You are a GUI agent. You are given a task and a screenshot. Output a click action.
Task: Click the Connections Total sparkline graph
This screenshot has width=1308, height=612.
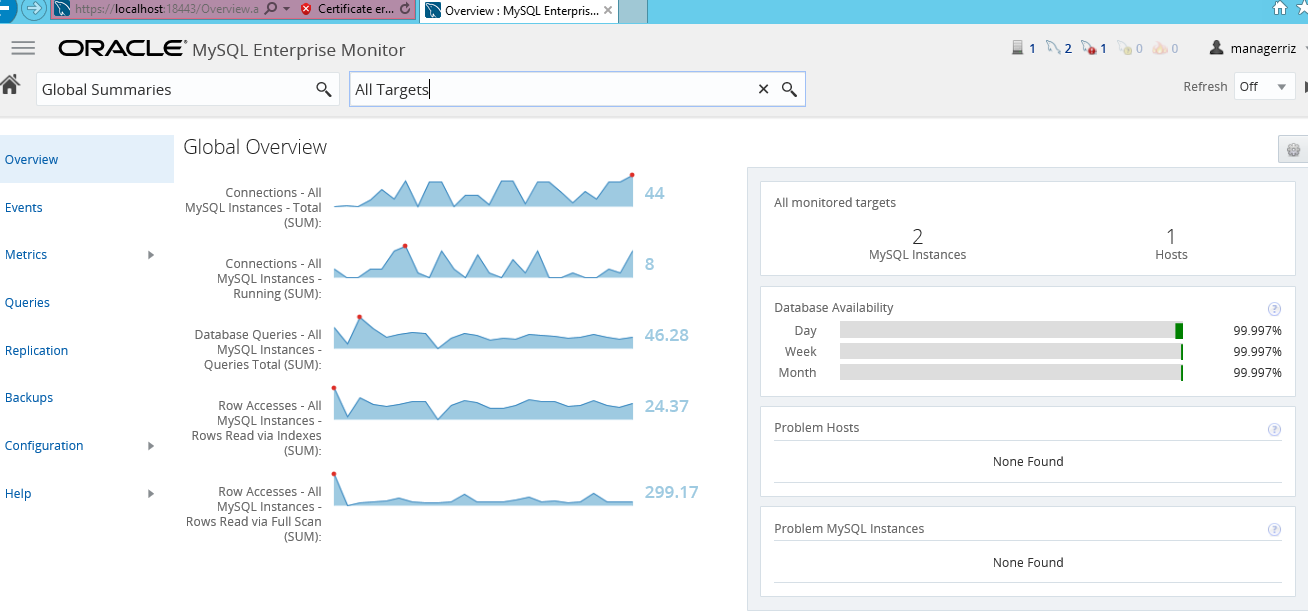[484, 190]
